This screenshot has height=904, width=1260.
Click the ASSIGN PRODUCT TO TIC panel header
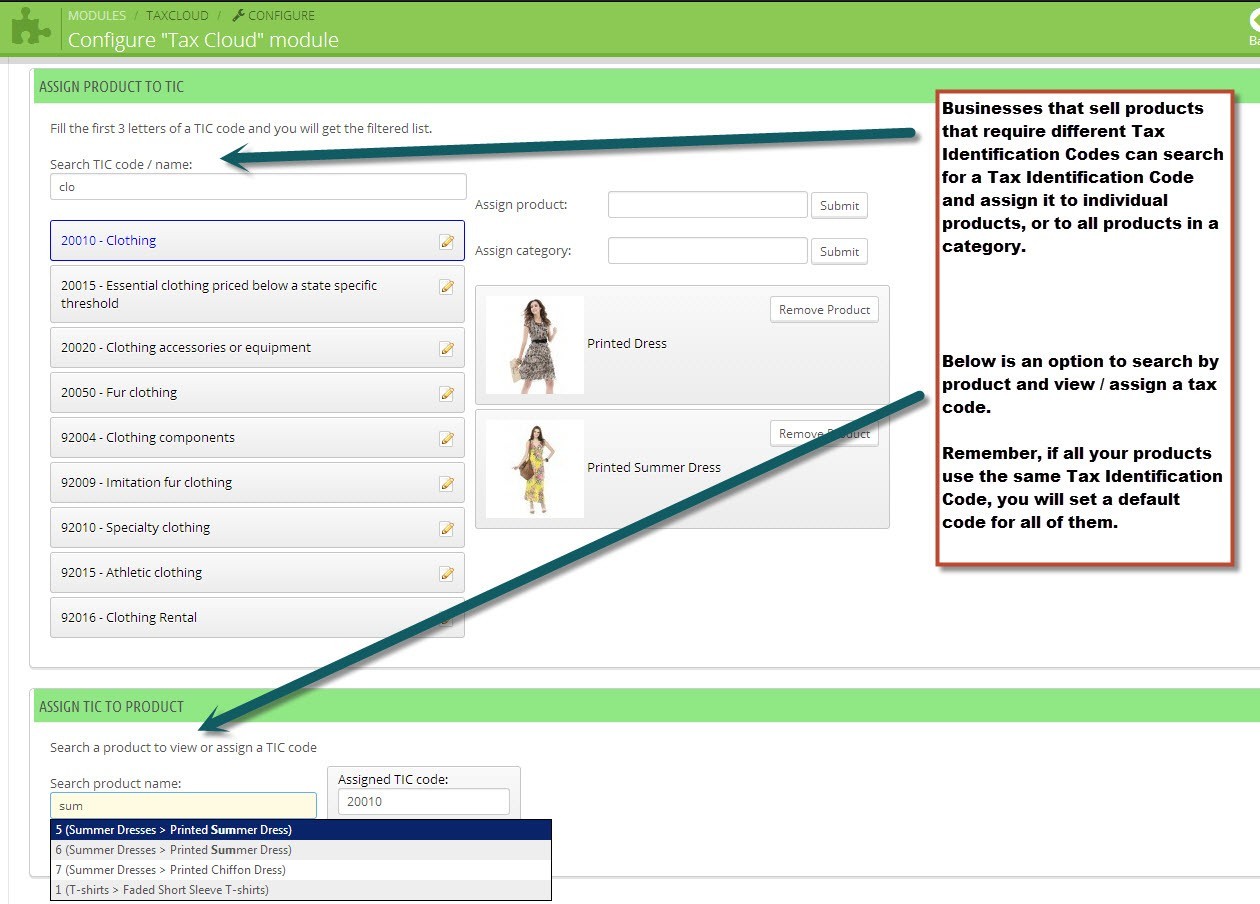tap(646, 87)
